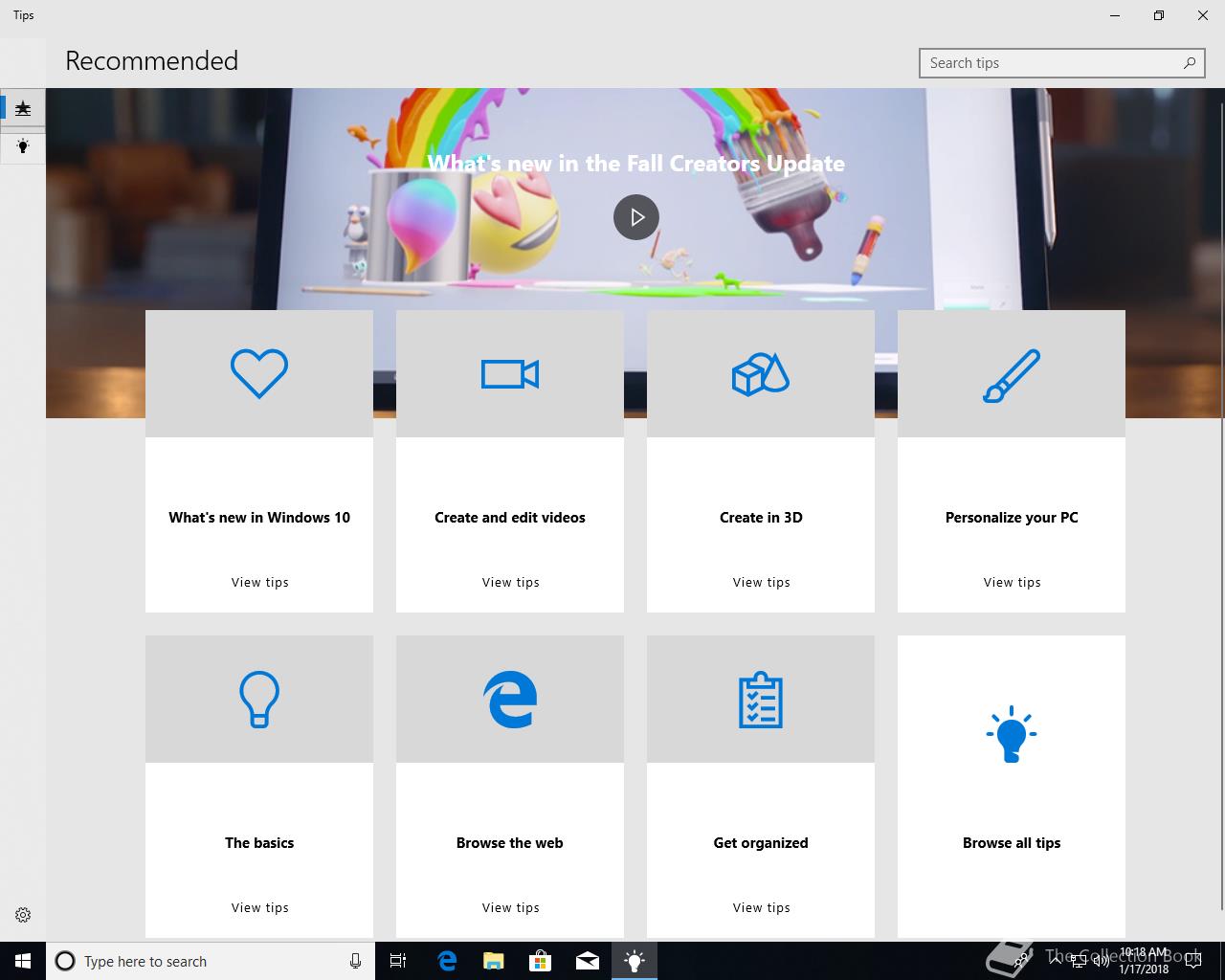This screenshot has height=980, width=1225.
Task: Click the clipboard checklist icon tile
Action: click(761, 700)
